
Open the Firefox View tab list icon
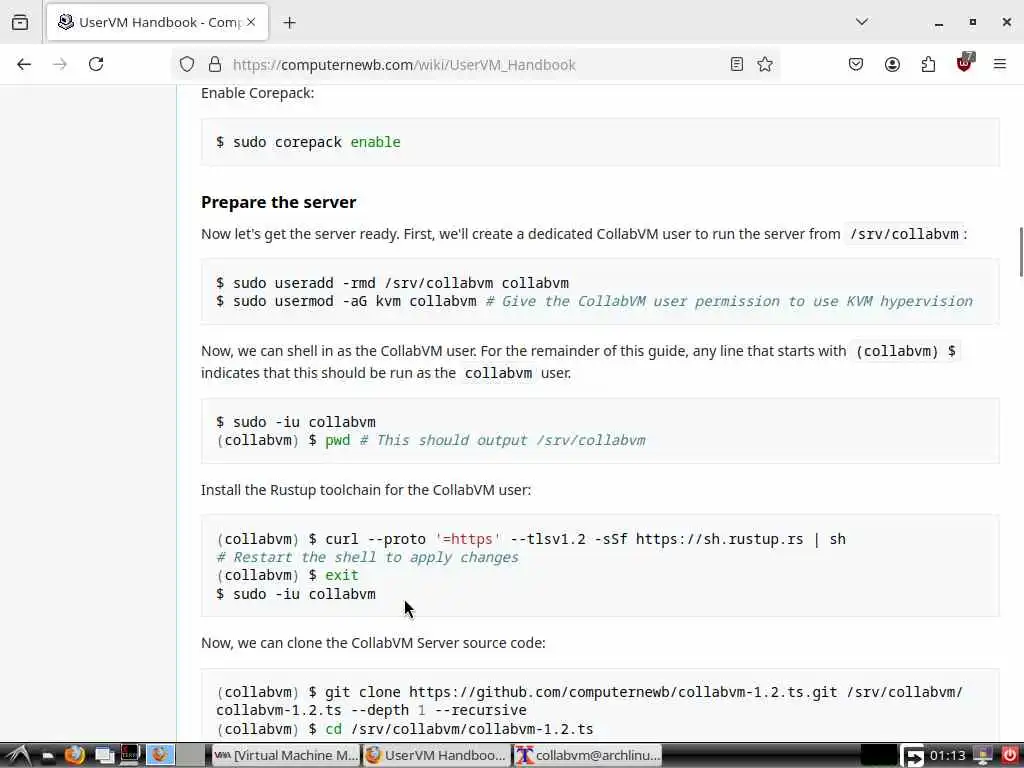point(20,22)
